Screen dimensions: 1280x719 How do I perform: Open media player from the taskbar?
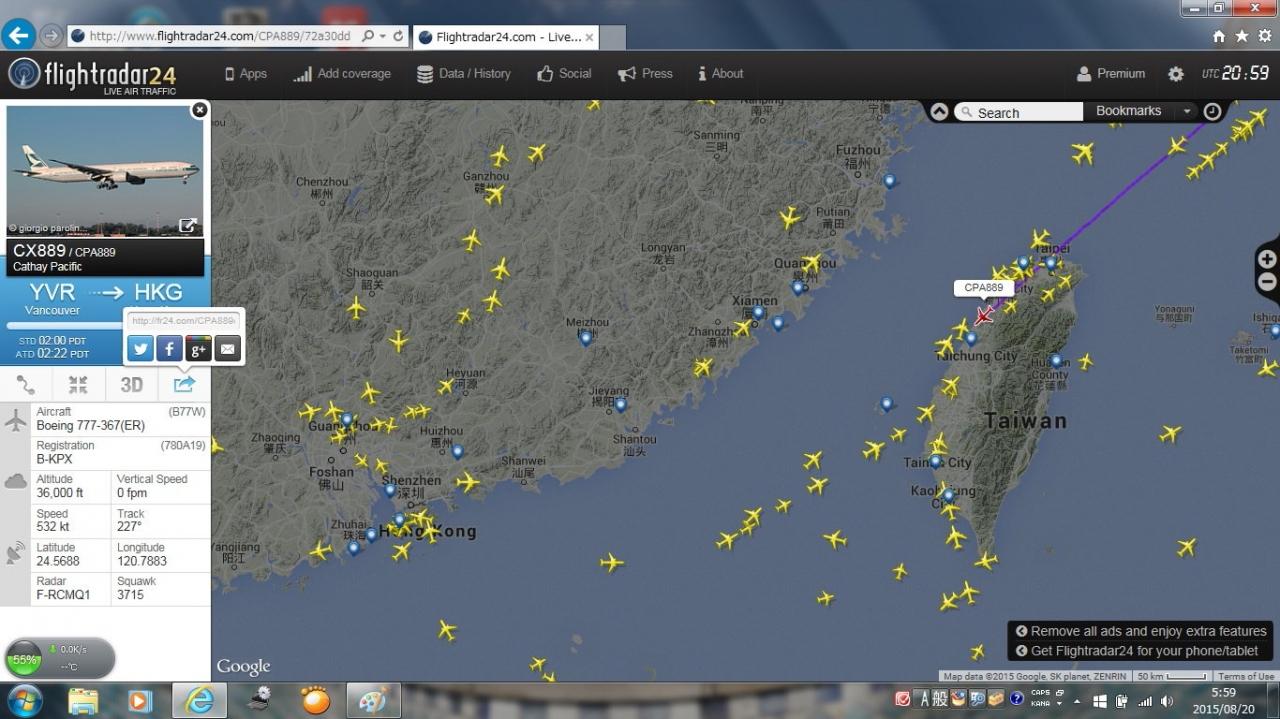click(140, 701)
